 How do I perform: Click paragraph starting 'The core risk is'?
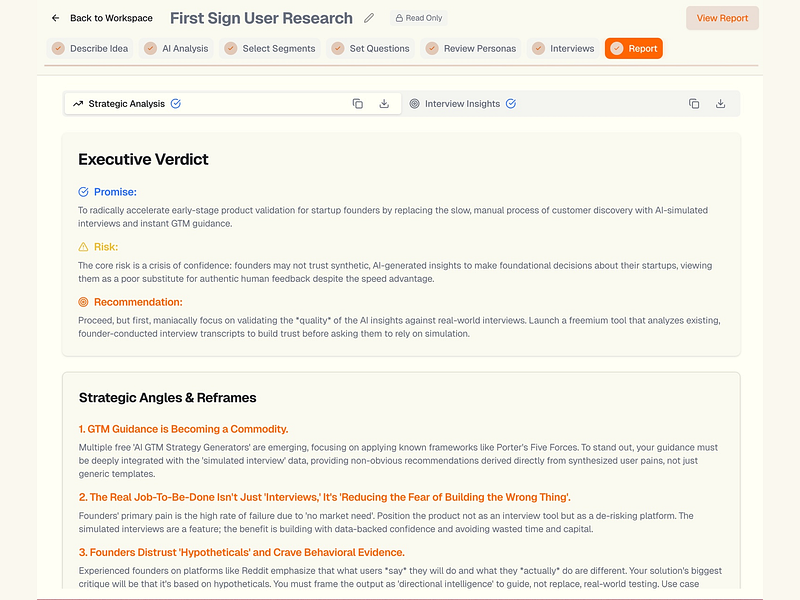pyautogui.click(x=395, y=272)
